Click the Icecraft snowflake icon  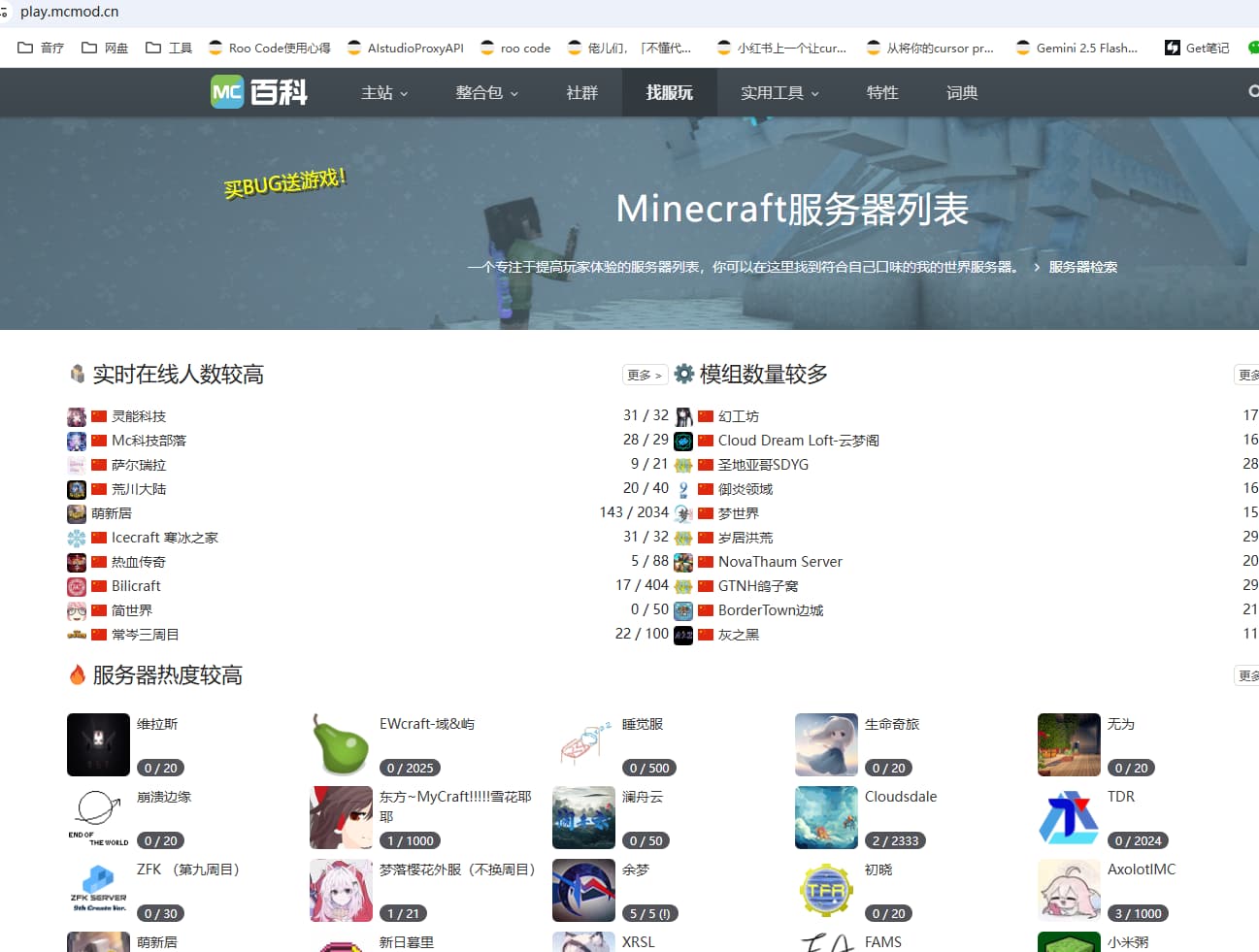[x=77, y=539]
